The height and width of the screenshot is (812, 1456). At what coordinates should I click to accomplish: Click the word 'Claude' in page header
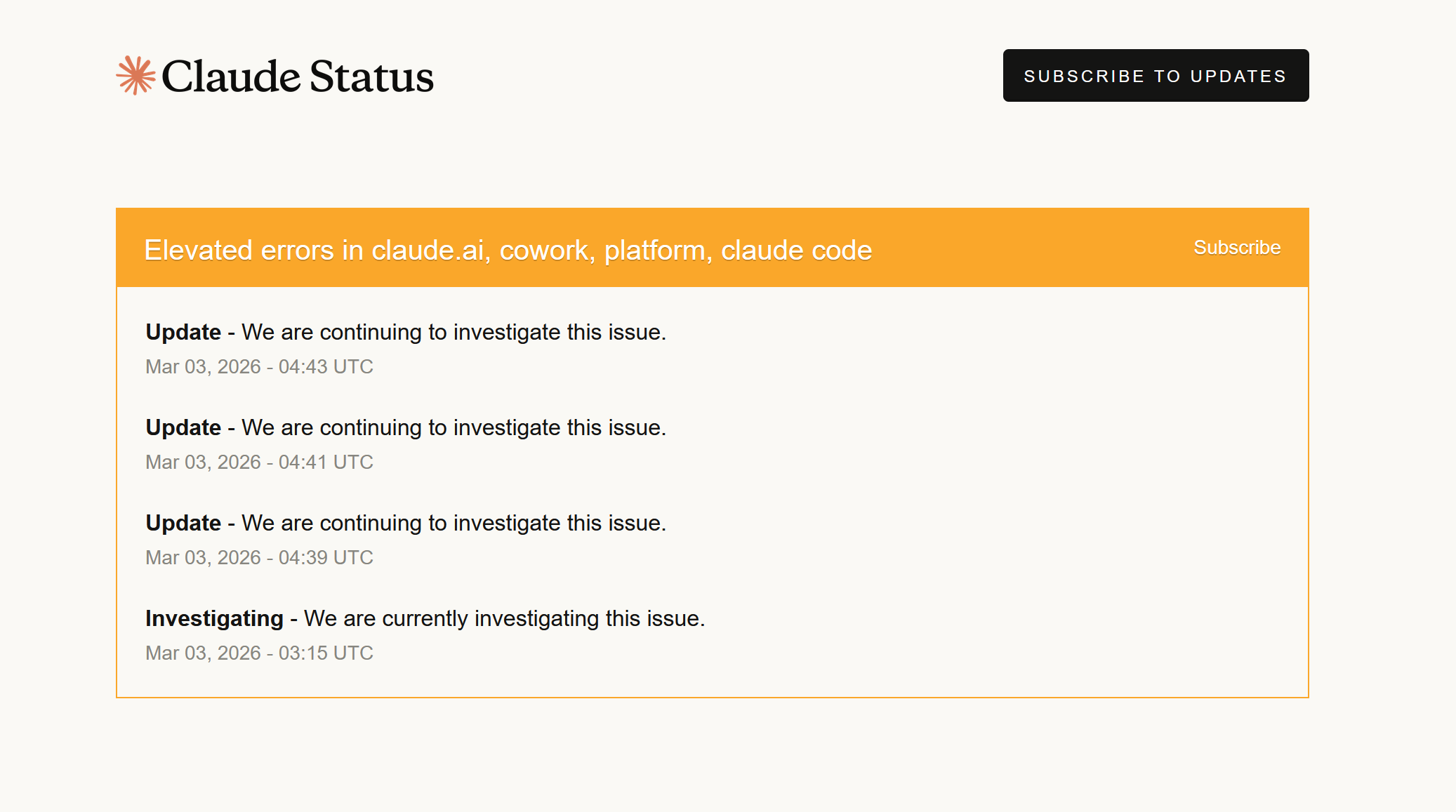(231, 76)
